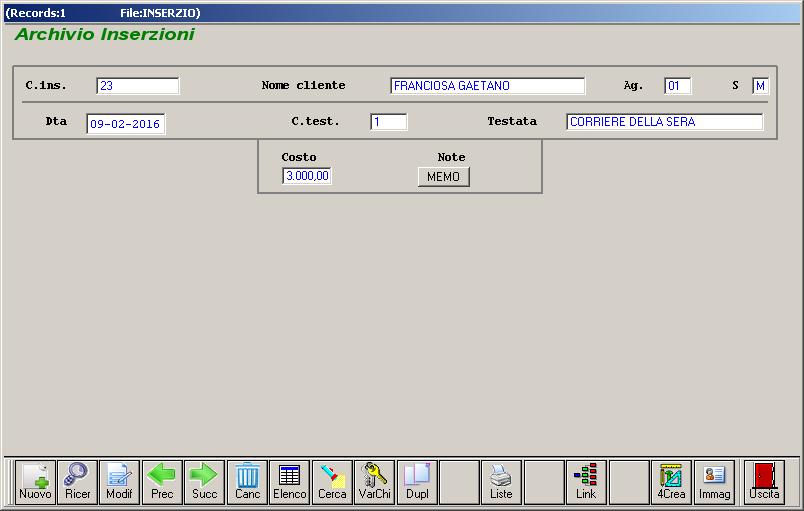The height and width of the screenshot is (511, 804).
Task: Open the Immag image card icon
Action: point(714,482)
